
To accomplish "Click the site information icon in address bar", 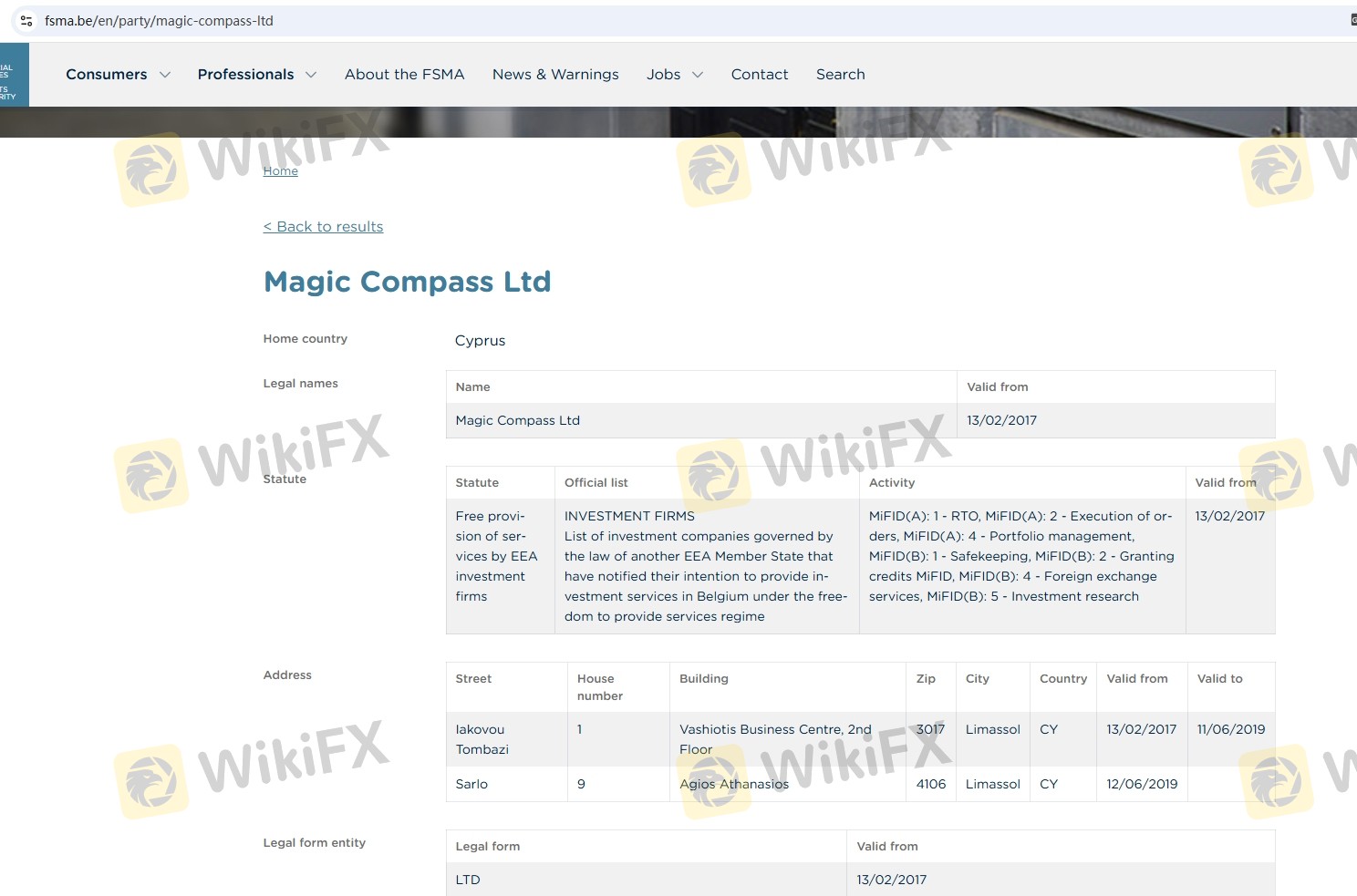I will coord(26,21).
